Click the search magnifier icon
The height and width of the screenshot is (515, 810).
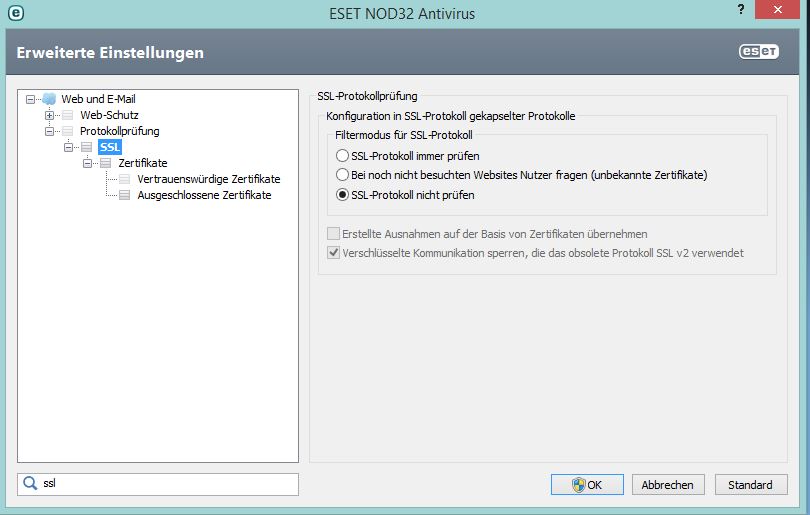coord(30,483)
